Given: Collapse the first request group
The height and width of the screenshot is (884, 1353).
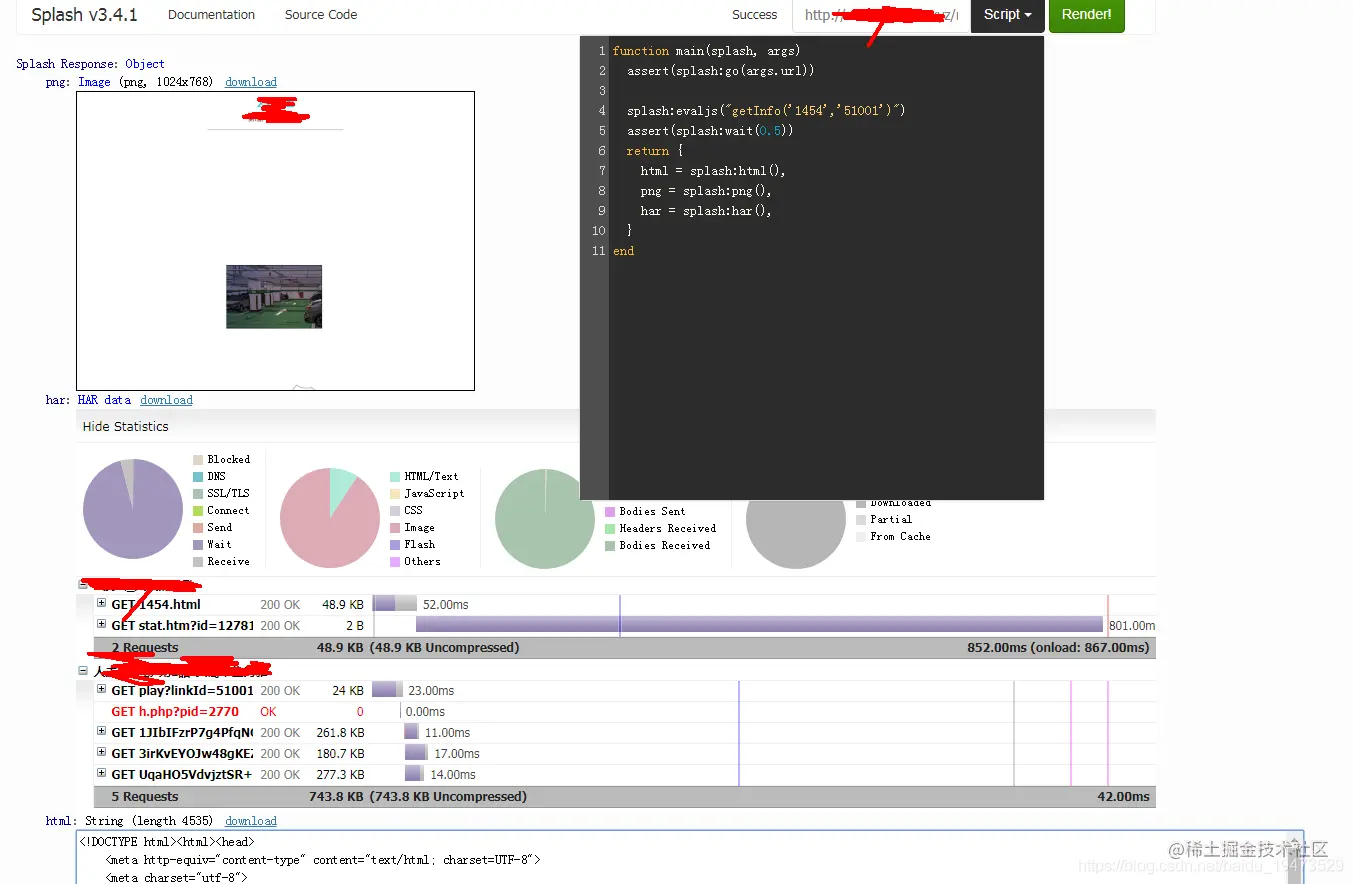Looking at the screenshot, I should coord(85,583).
